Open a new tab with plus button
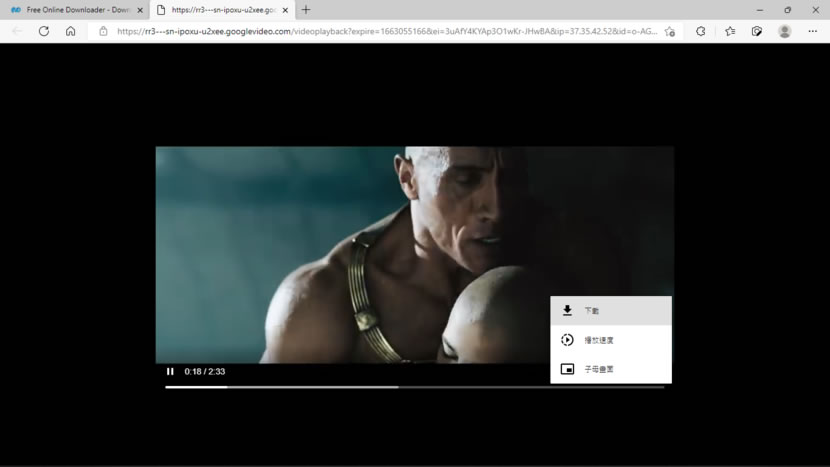830x467 pixels. point(306,10)
